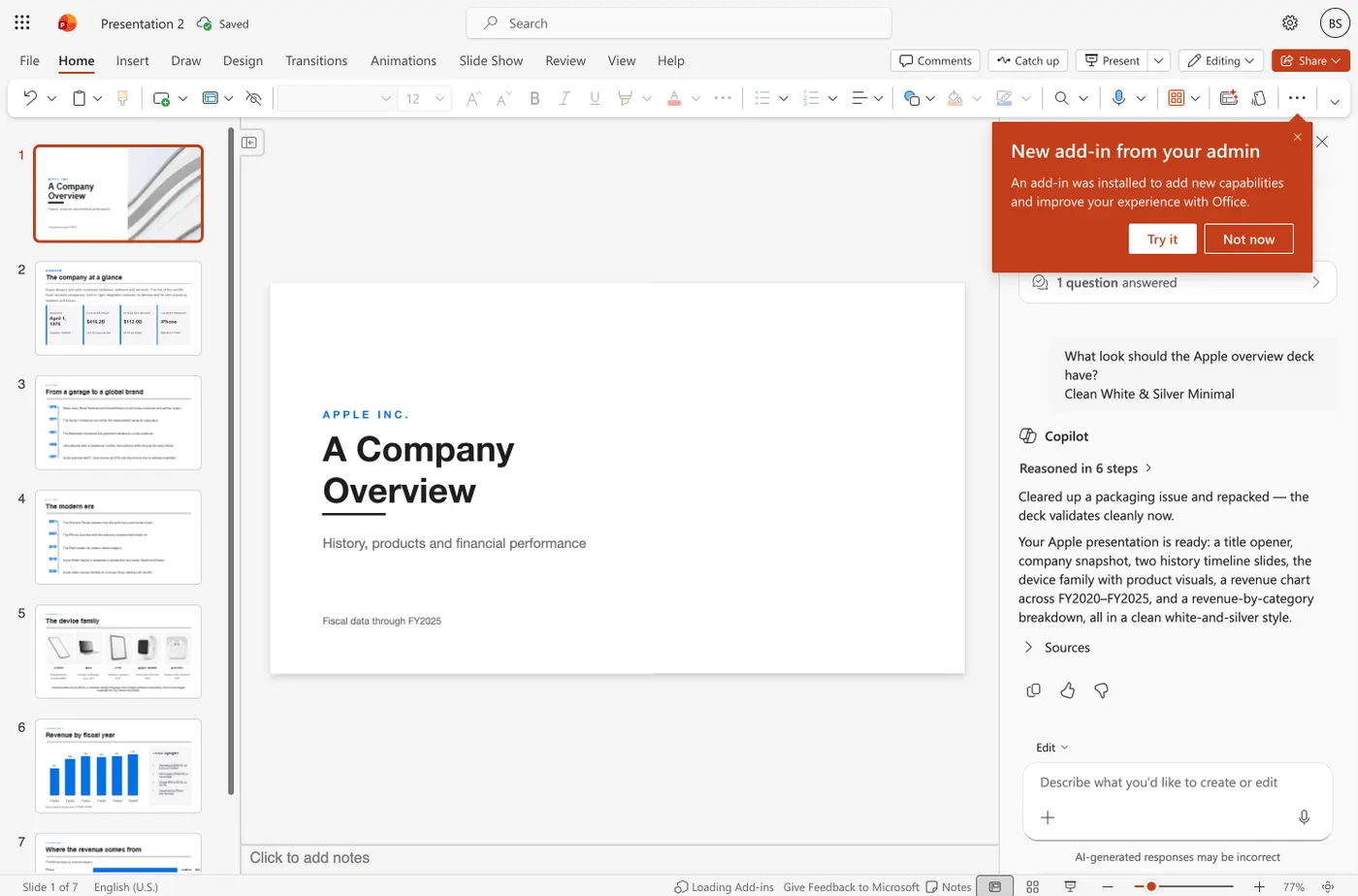Expand the Sources section

pyautogui.click(x=1057, y=648)
